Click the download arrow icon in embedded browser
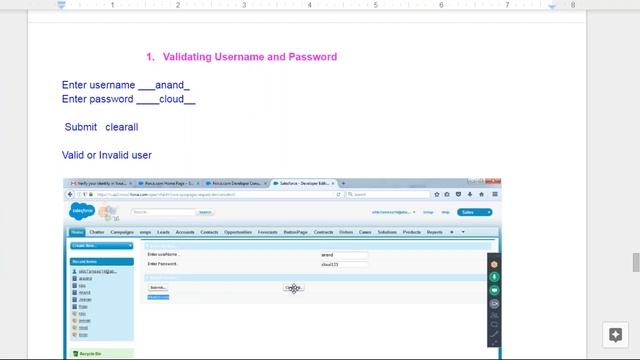The width and height of the screenshot is (640, 360). pos(470,195)
